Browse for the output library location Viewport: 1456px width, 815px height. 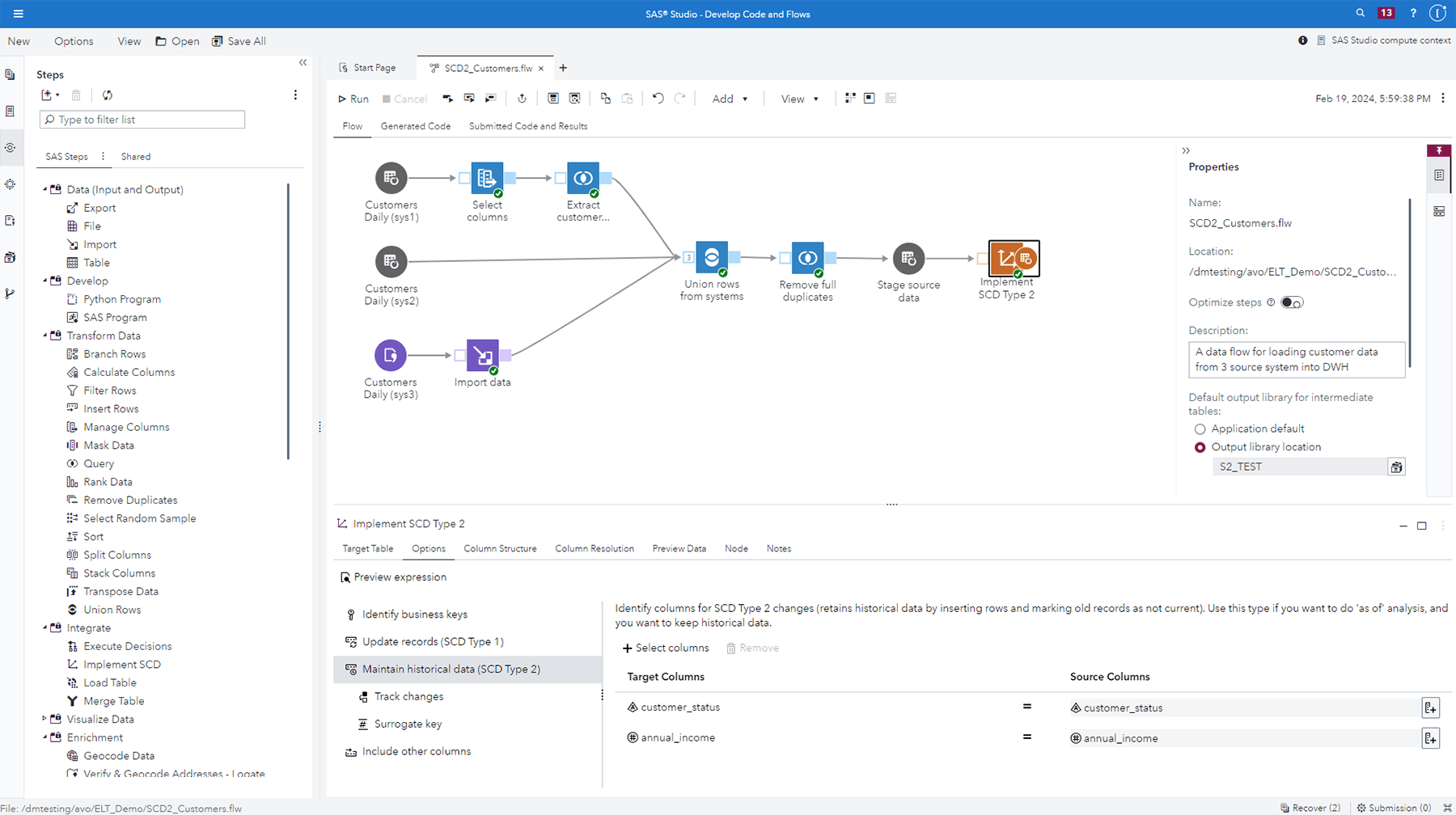pos(1396,467)
